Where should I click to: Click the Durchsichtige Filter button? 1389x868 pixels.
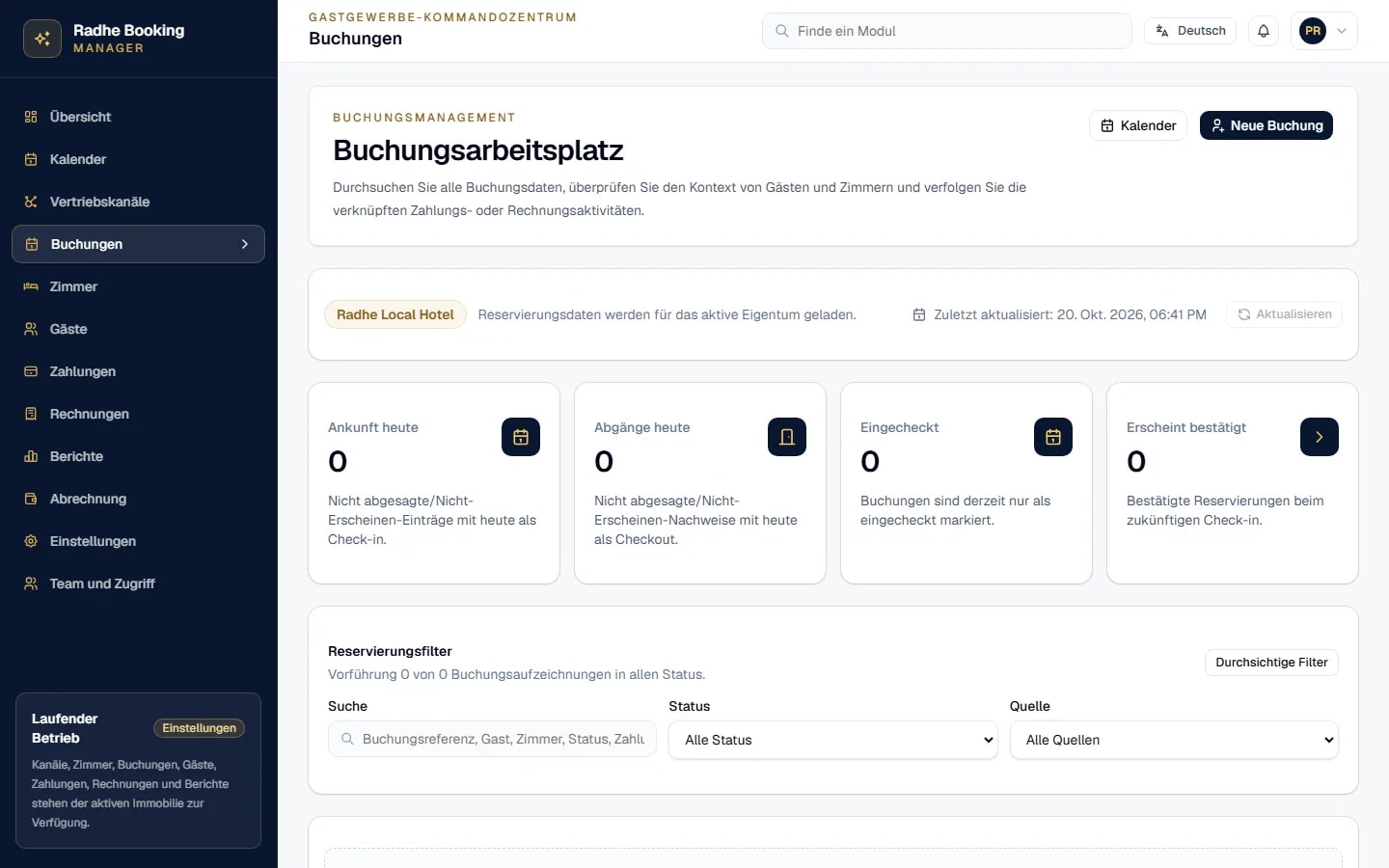coord(1271,663)
